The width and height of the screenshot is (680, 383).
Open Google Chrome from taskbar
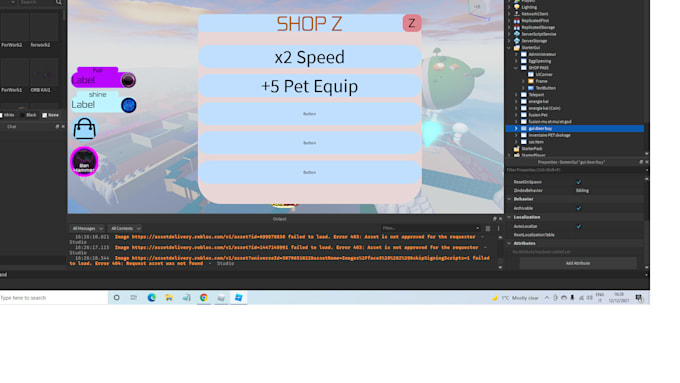203,298
